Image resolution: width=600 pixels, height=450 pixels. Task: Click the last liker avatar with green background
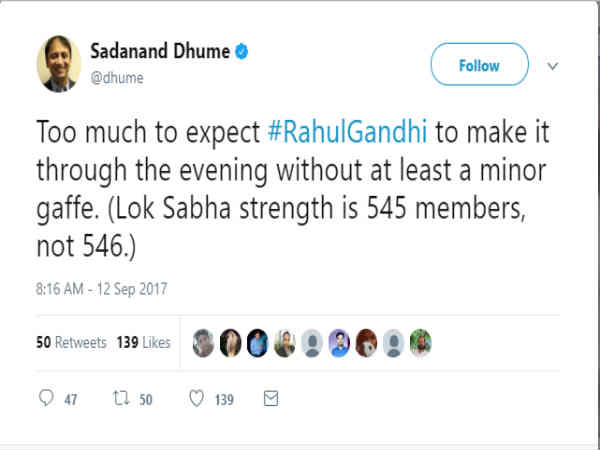tap(421, 342)
